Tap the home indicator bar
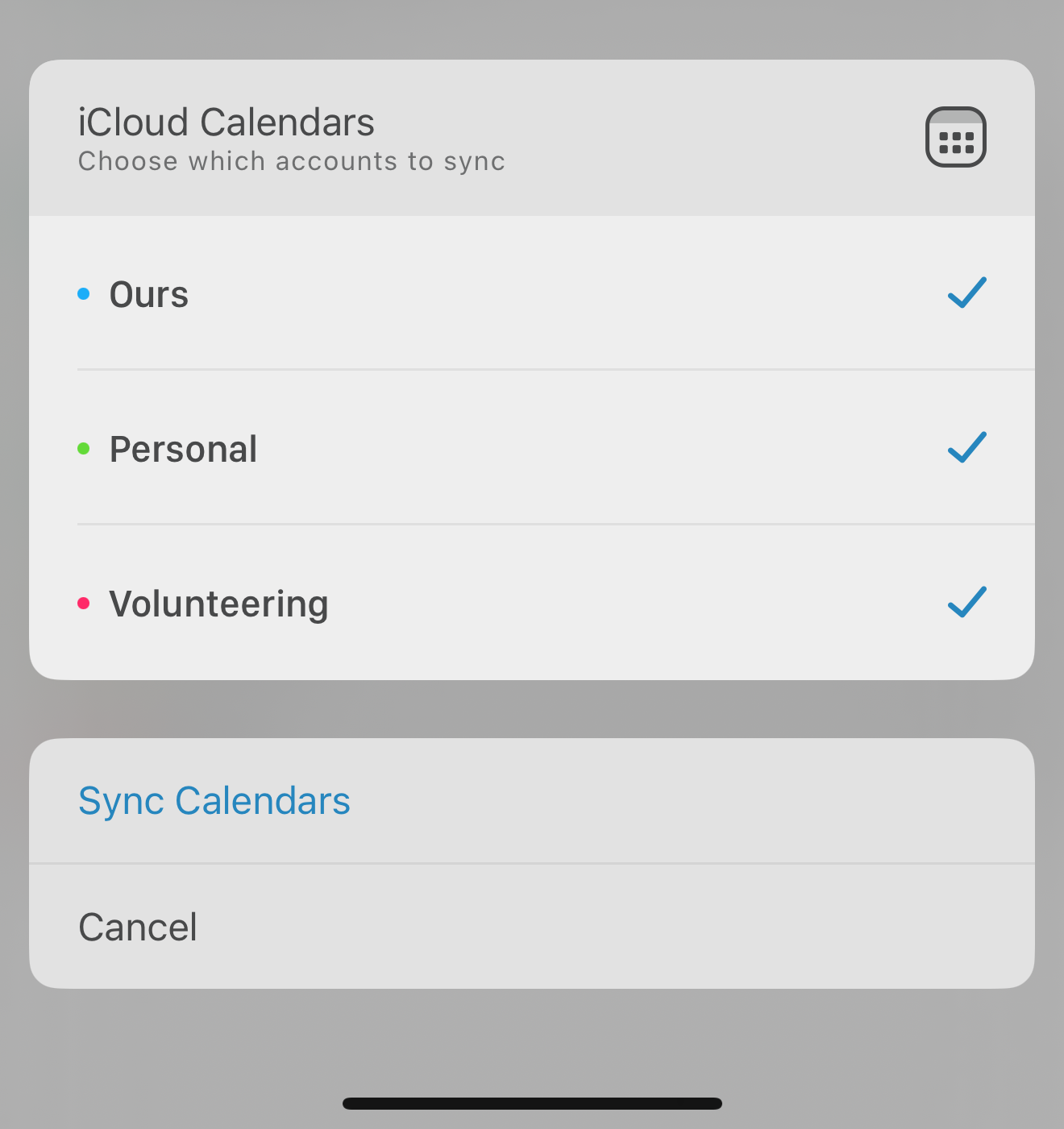This screenshot has height=1129, width=1064. 532,1103
